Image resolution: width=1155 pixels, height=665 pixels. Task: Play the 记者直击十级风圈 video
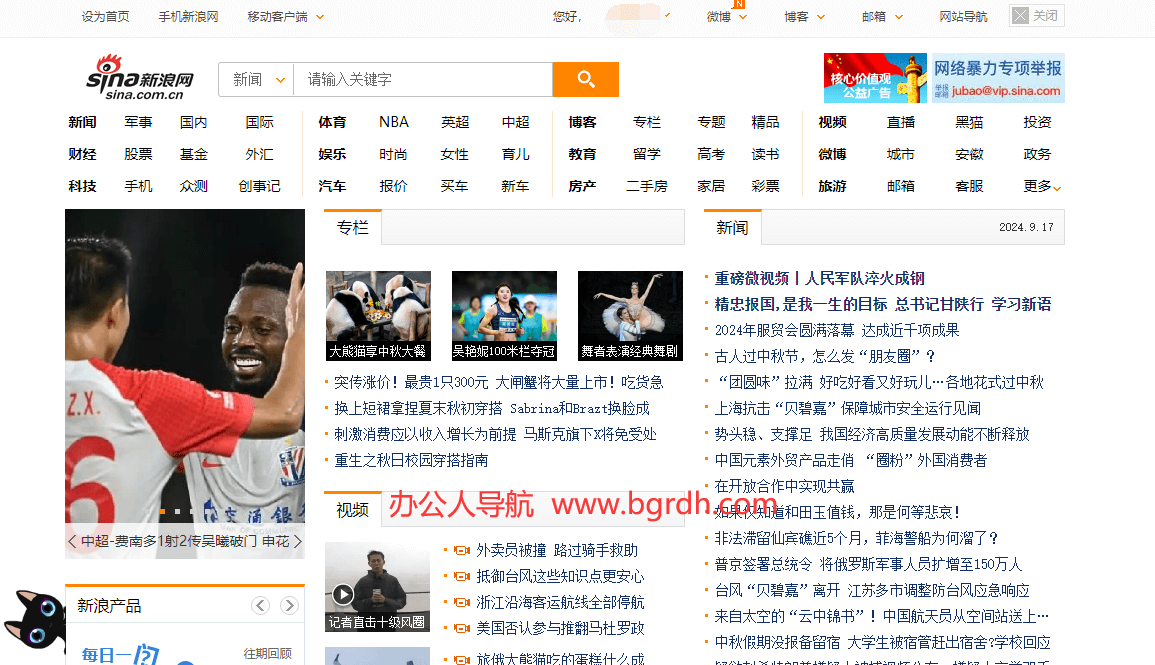[343, 595]
